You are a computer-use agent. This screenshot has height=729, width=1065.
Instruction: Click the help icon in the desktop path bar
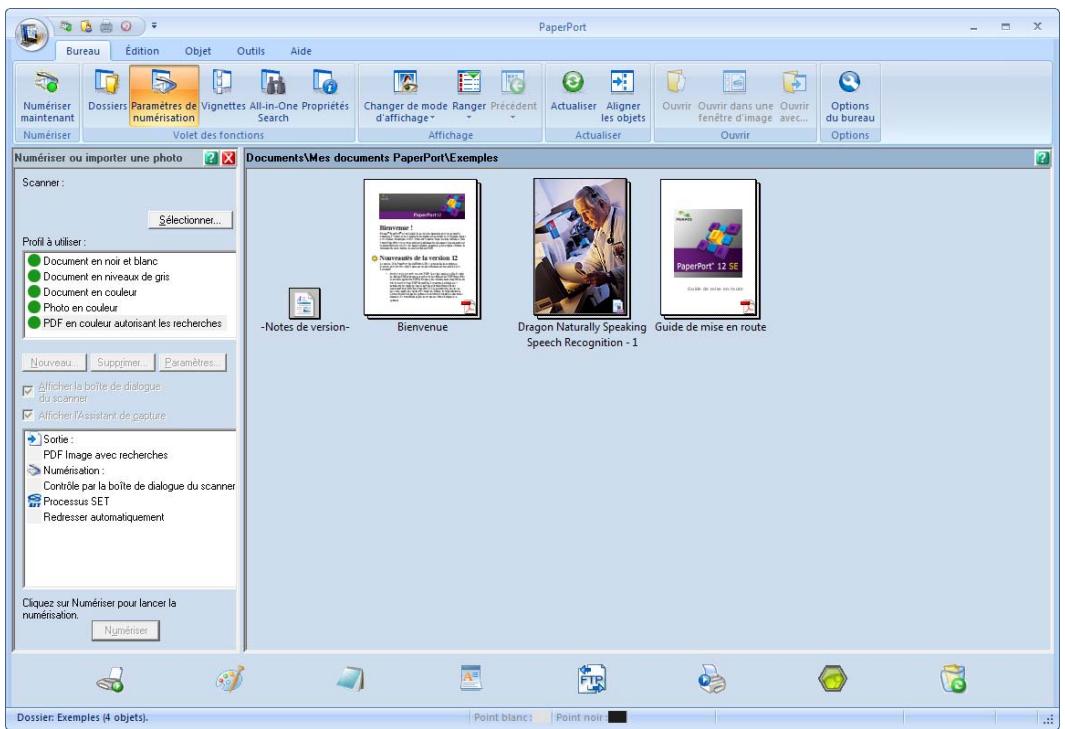click(x=1042, y=158)
